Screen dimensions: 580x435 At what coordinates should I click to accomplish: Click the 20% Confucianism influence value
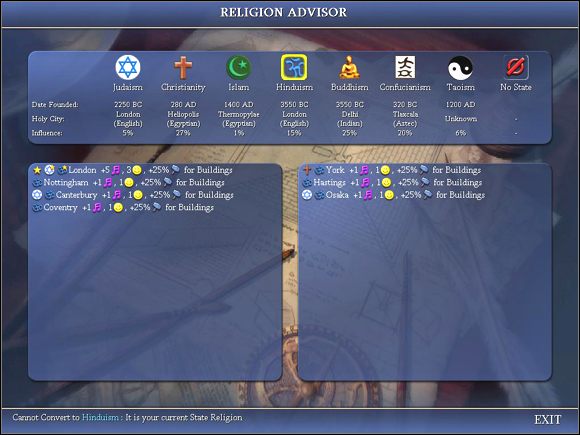point(405,133)
